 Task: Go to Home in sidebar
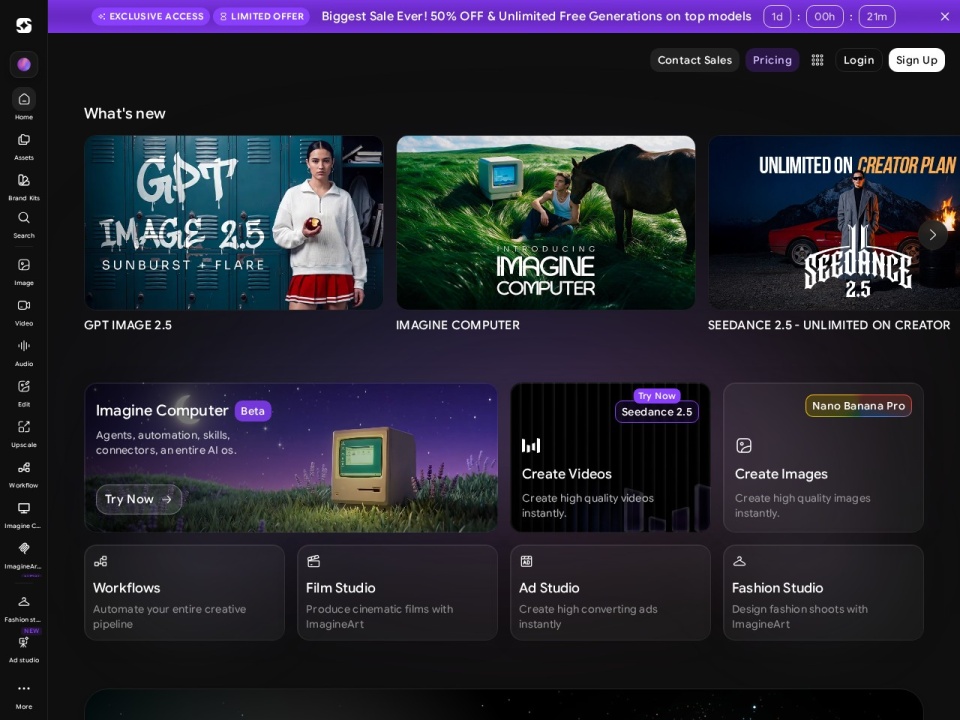pos(24,104)
